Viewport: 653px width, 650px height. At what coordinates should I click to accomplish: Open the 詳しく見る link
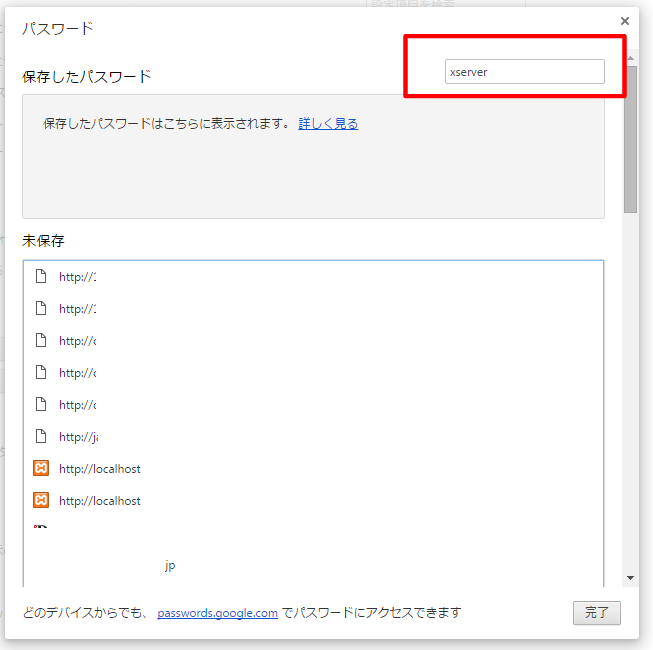(328, 124)
